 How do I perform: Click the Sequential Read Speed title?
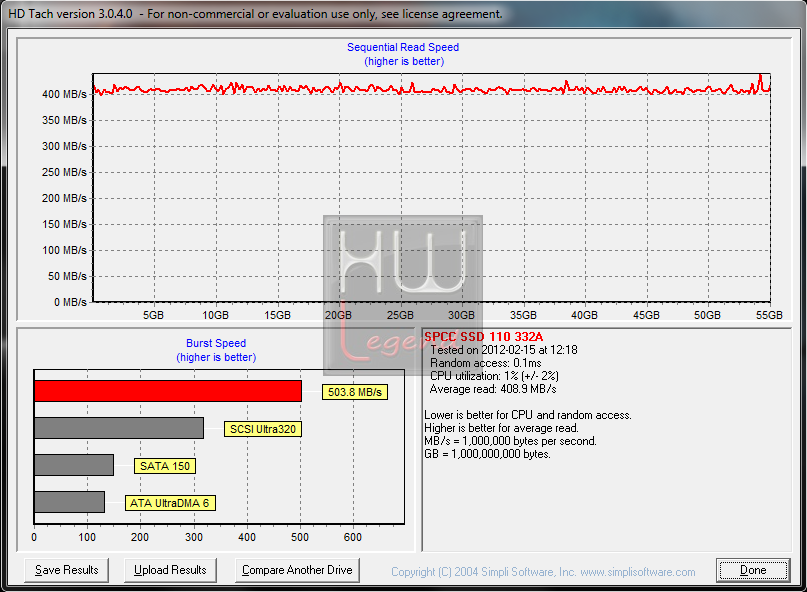pos(403,47)
